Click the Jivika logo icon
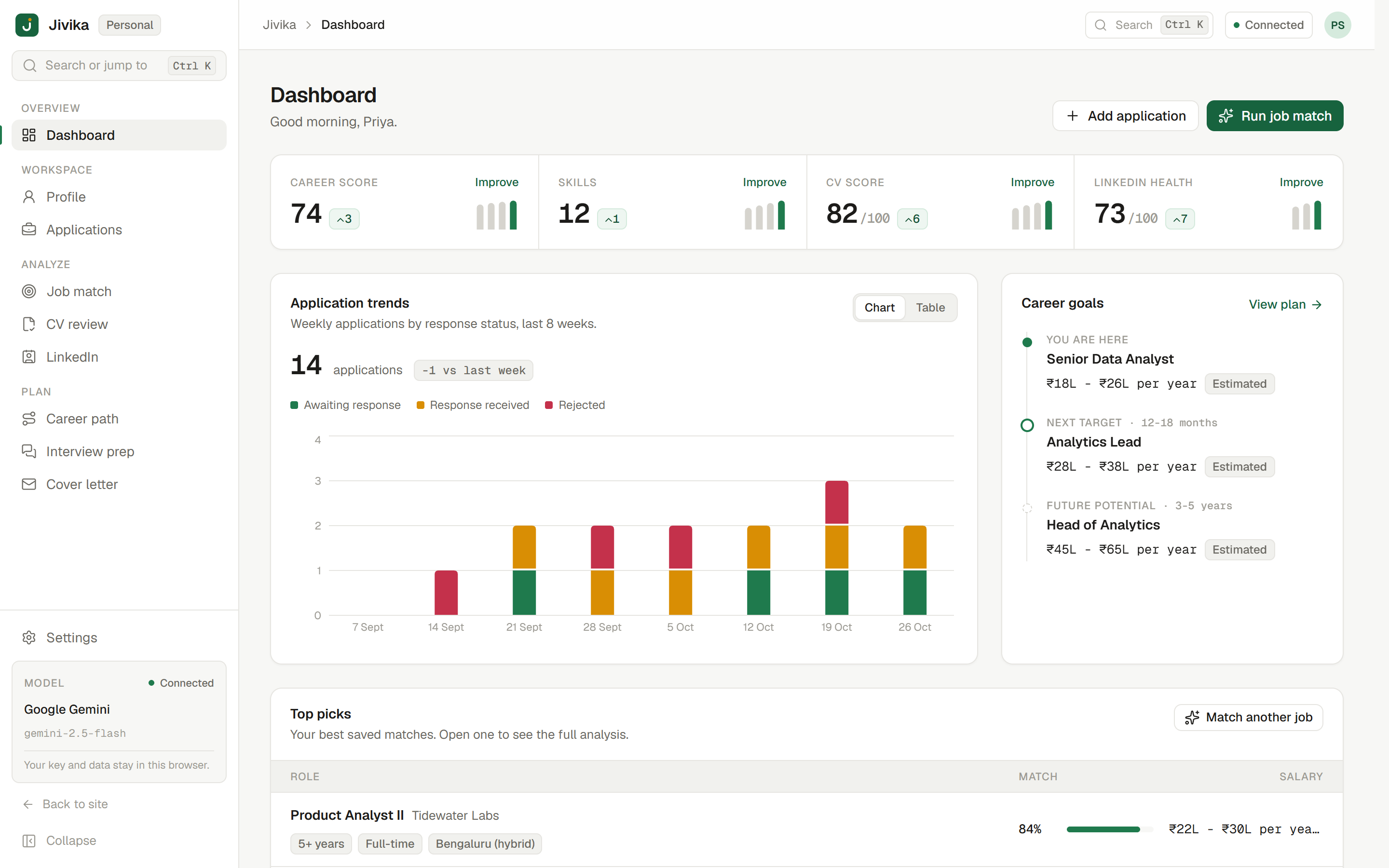 point(27,25)
